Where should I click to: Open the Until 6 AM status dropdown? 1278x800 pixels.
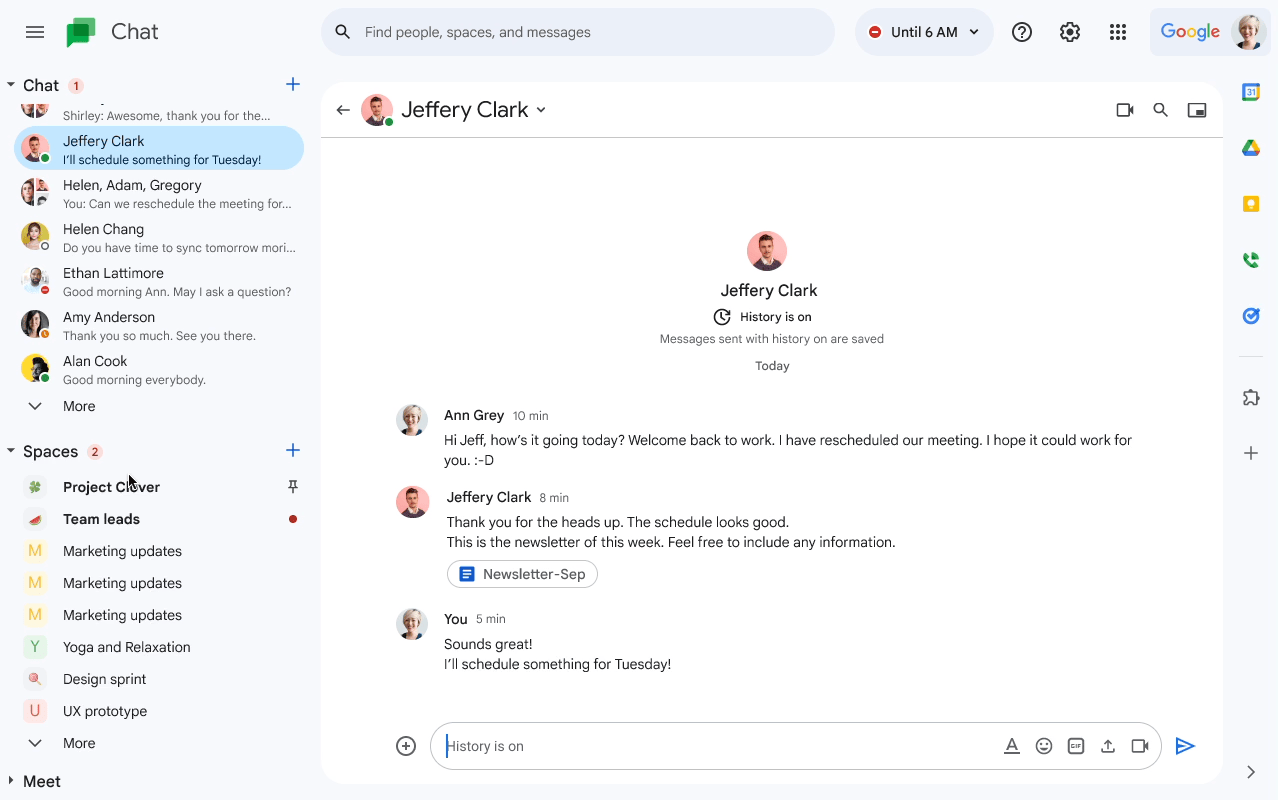click(x=923, y=31)
